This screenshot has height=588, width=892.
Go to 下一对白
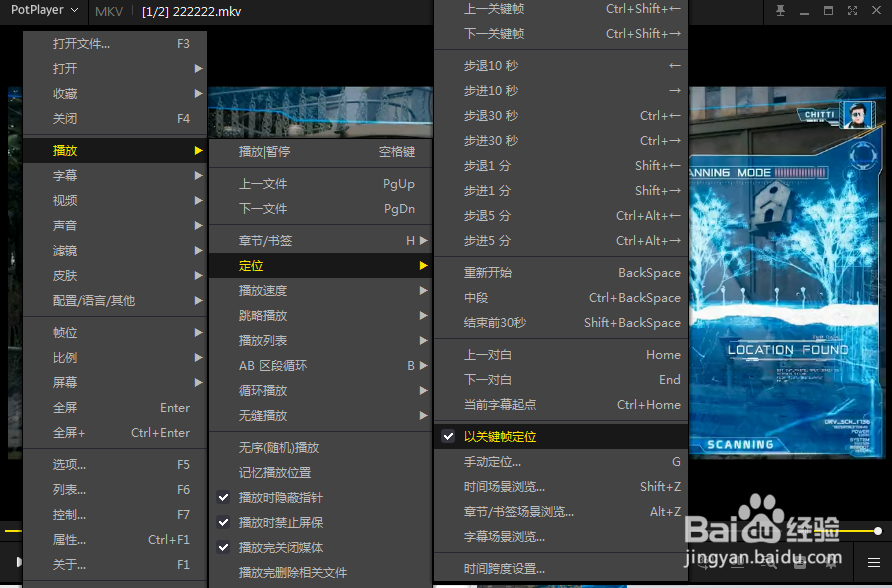click(561, 380)
